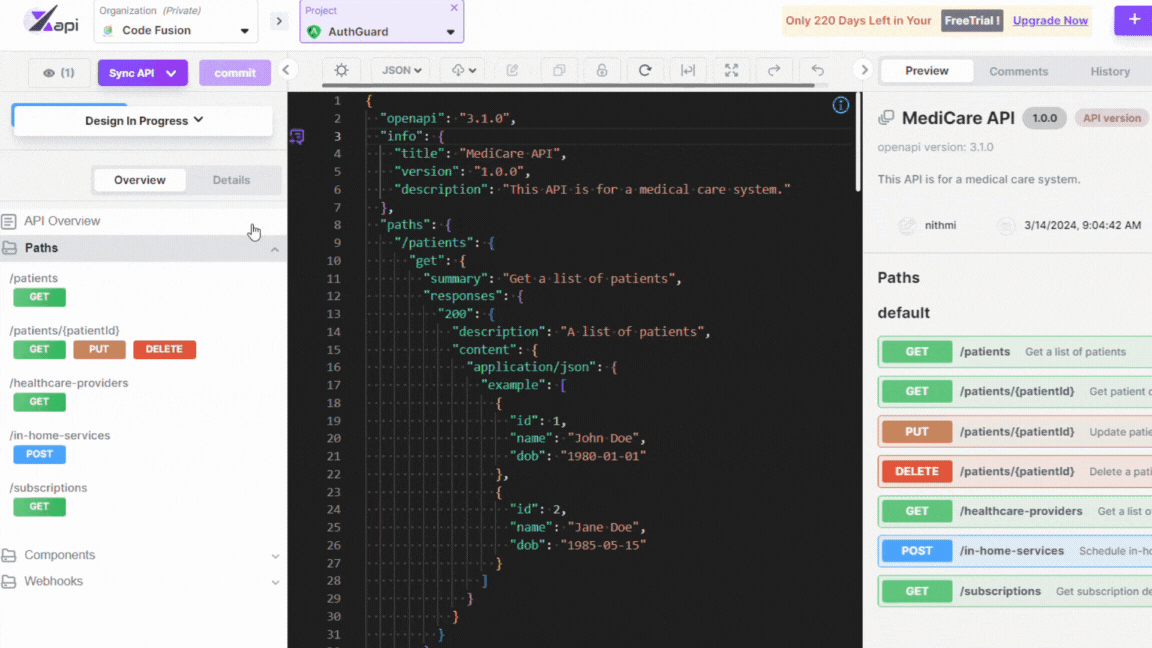Click the blue info icon in editor
Image resolution: width=1152 pixels, height=648 pixels.
[841, 105]
